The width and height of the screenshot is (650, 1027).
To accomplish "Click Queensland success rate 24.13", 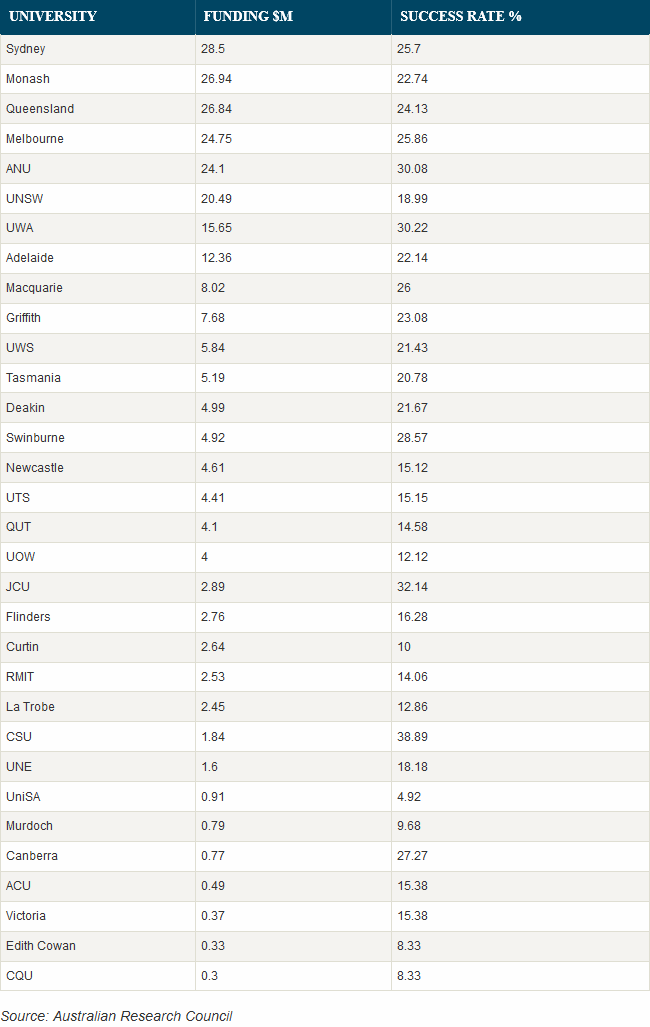I will [412, 109].
